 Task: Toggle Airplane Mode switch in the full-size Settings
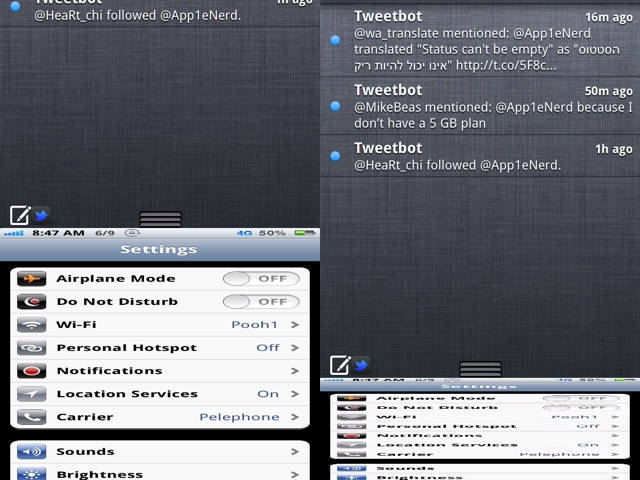click(x=261, y=279)
